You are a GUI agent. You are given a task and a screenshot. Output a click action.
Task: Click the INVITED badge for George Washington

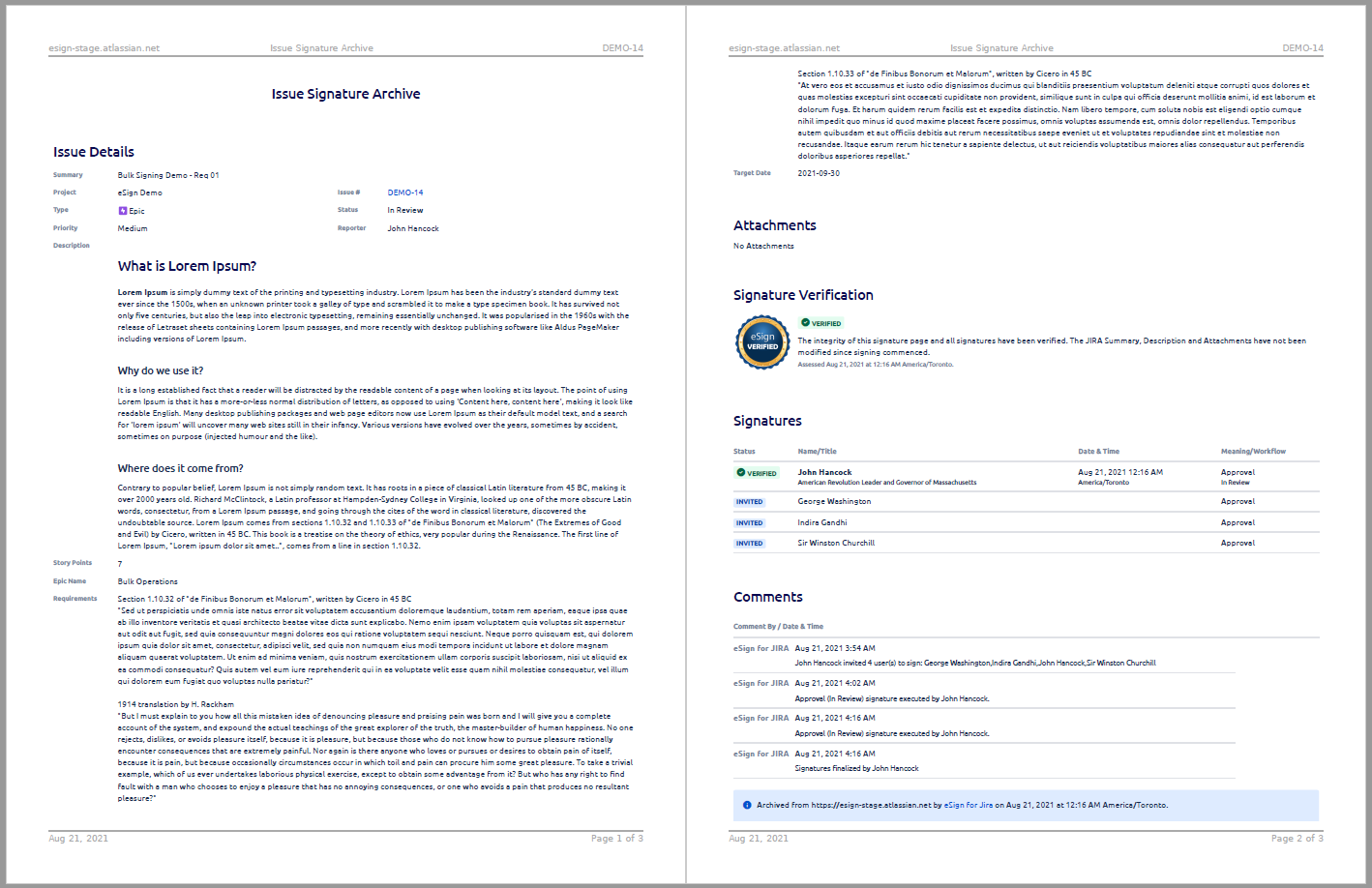tap(749, 502)
